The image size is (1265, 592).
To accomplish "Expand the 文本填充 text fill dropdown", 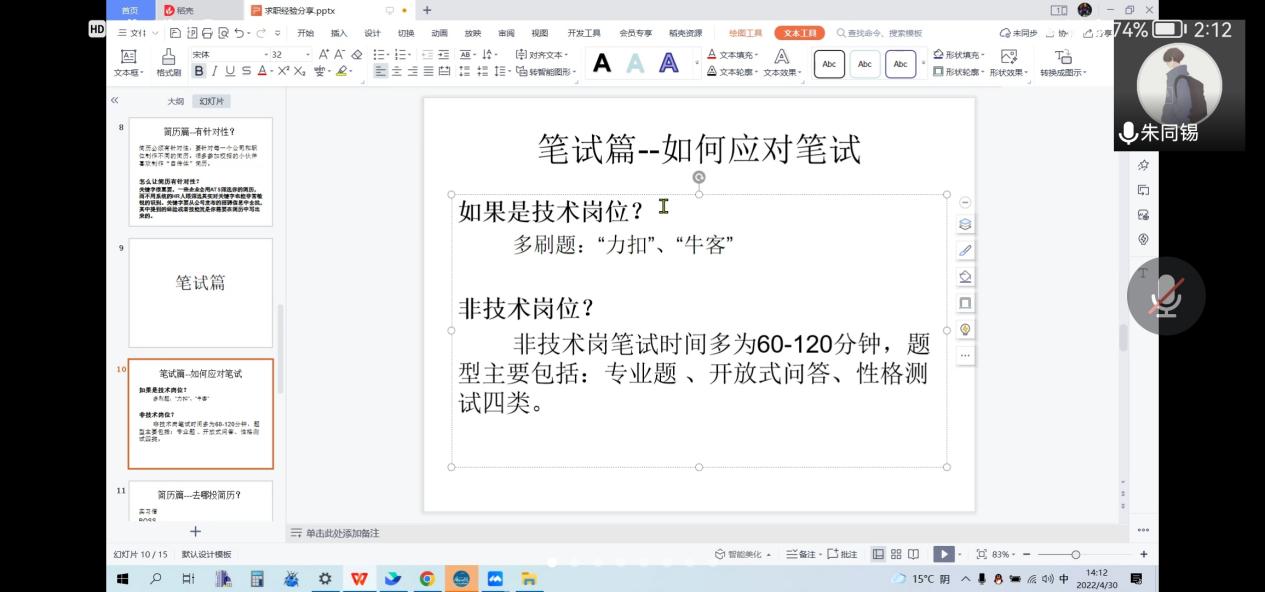I will (x=756, y=55).
